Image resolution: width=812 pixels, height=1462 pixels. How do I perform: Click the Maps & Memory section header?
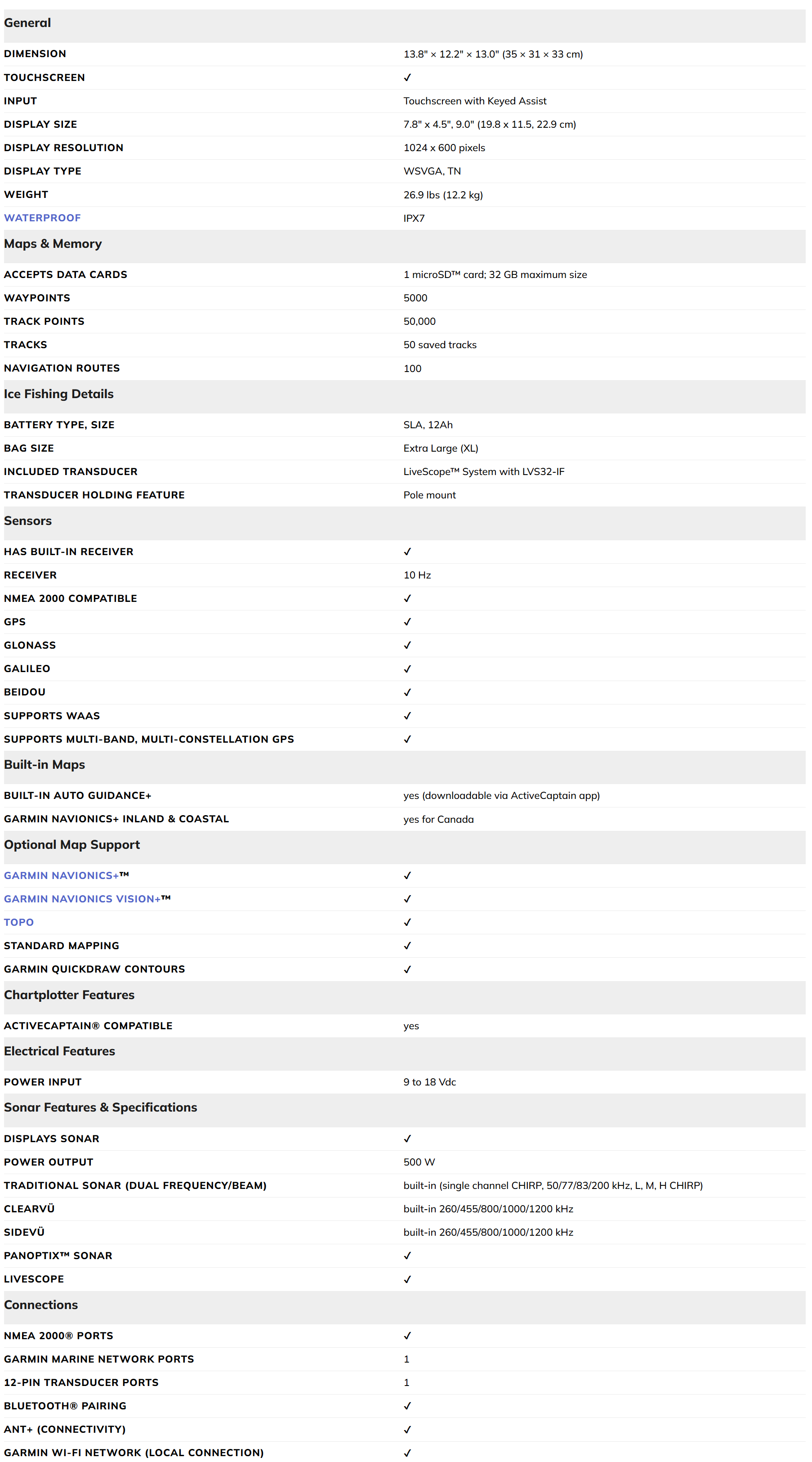53,244
